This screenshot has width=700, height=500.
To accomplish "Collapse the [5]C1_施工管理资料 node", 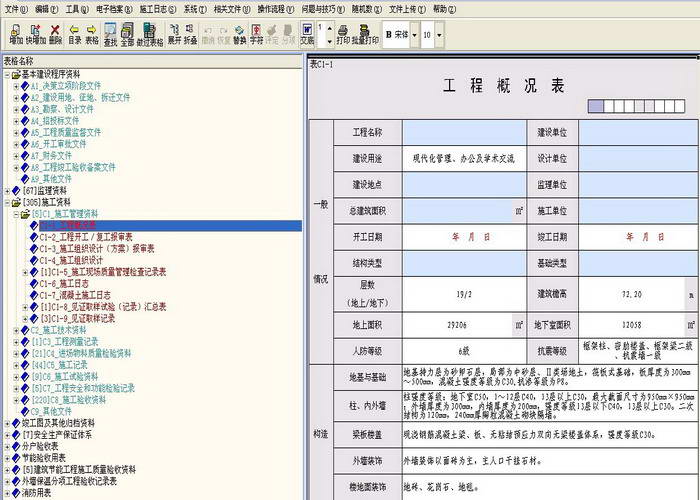I will coord(17,214).
